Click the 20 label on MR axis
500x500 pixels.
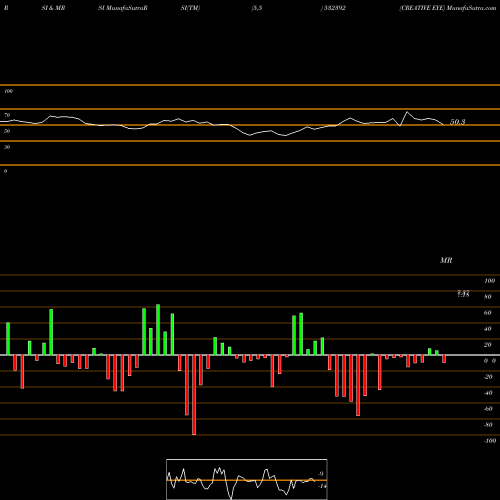488,345
